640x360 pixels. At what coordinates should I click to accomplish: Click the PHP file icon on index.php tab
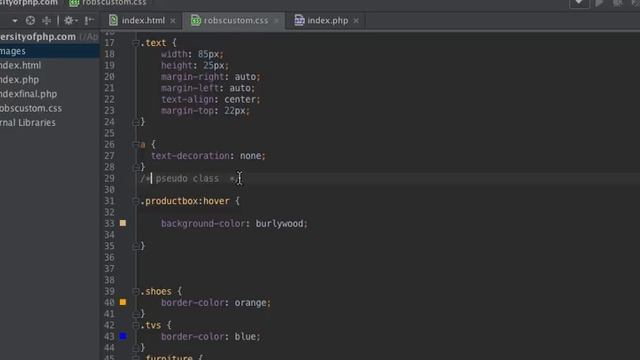point(299,20)
